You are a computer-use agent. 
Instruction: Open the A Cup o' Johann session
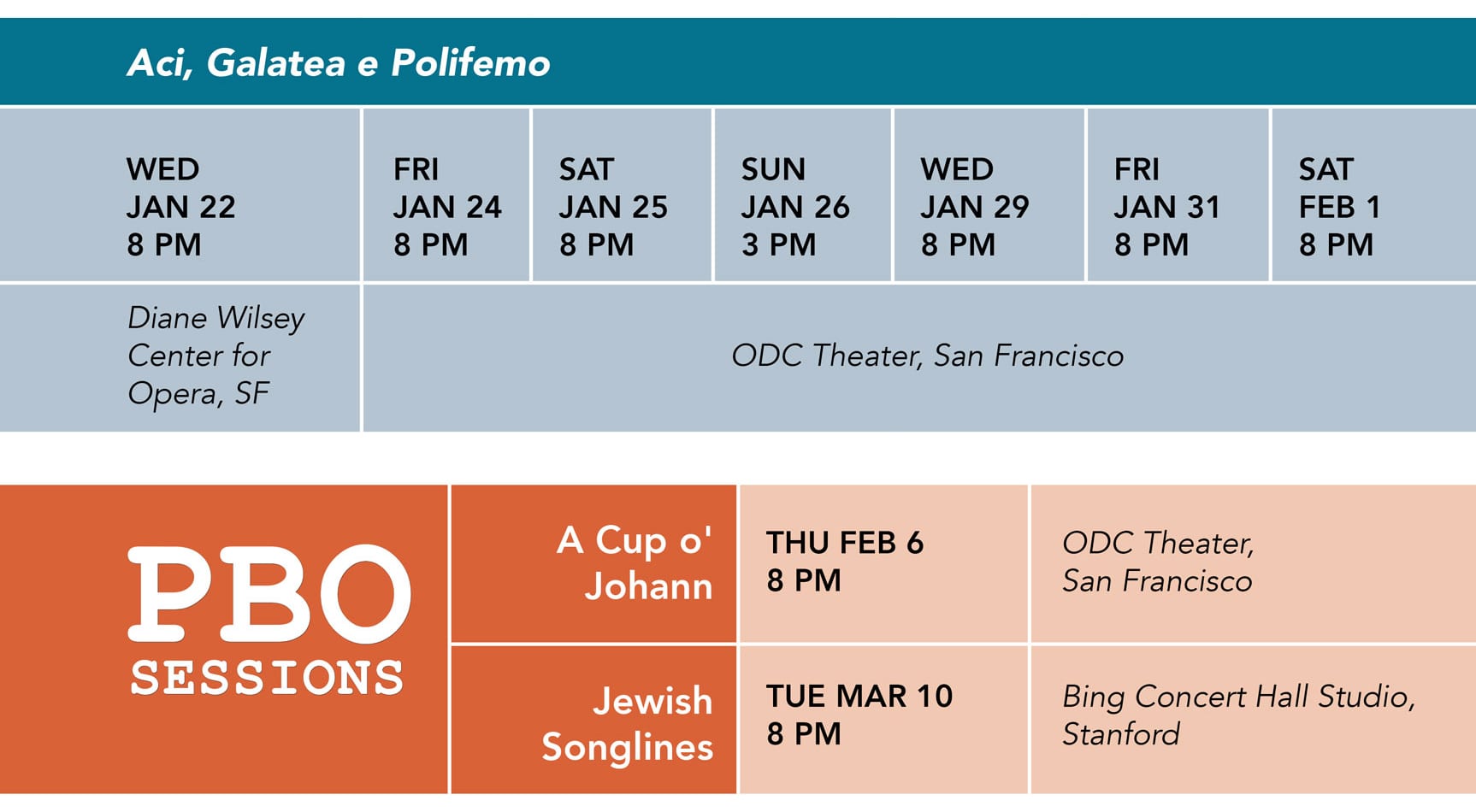click(635, 563)
